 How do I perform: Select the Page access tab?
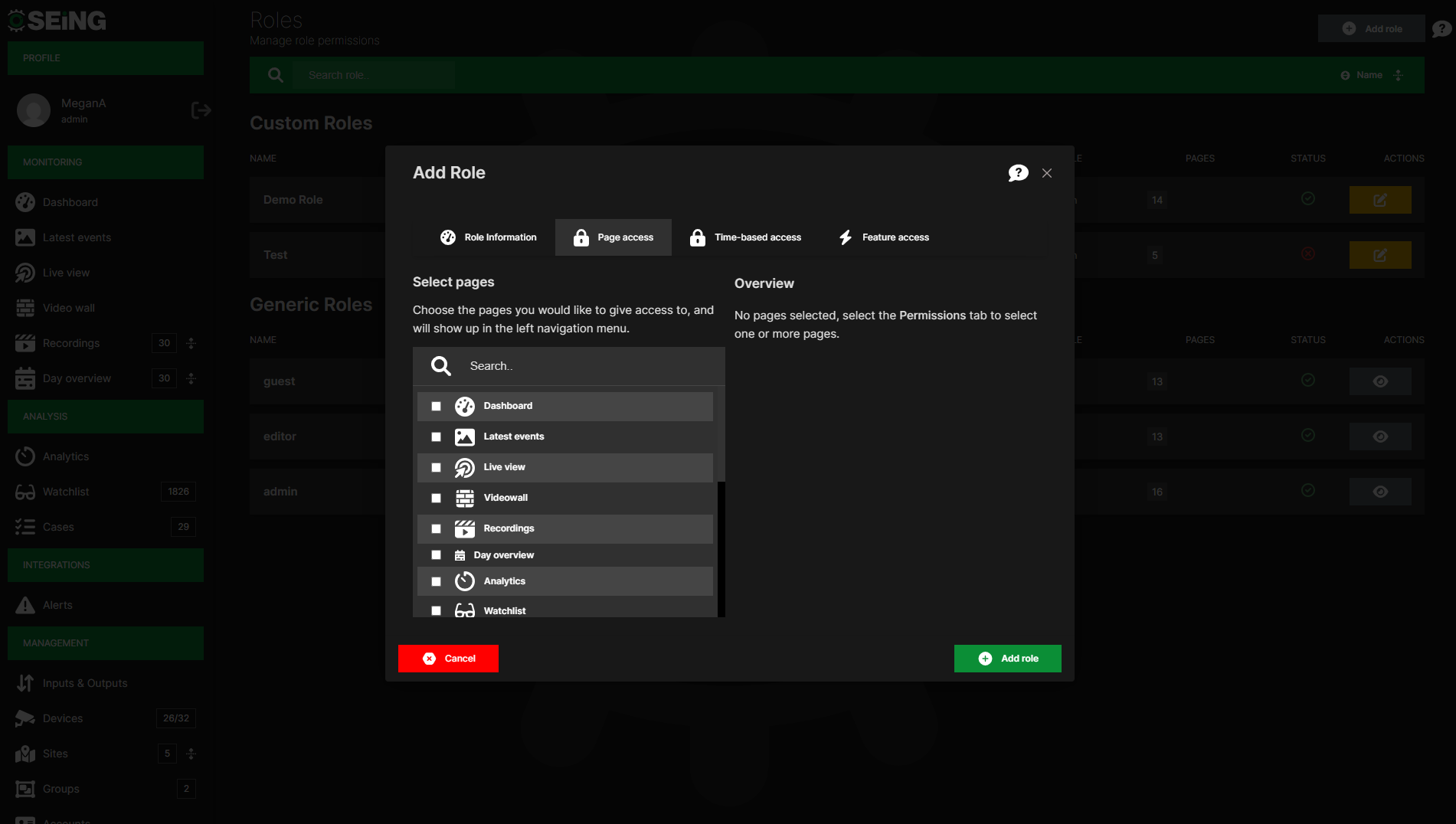[x=613, y=237]
